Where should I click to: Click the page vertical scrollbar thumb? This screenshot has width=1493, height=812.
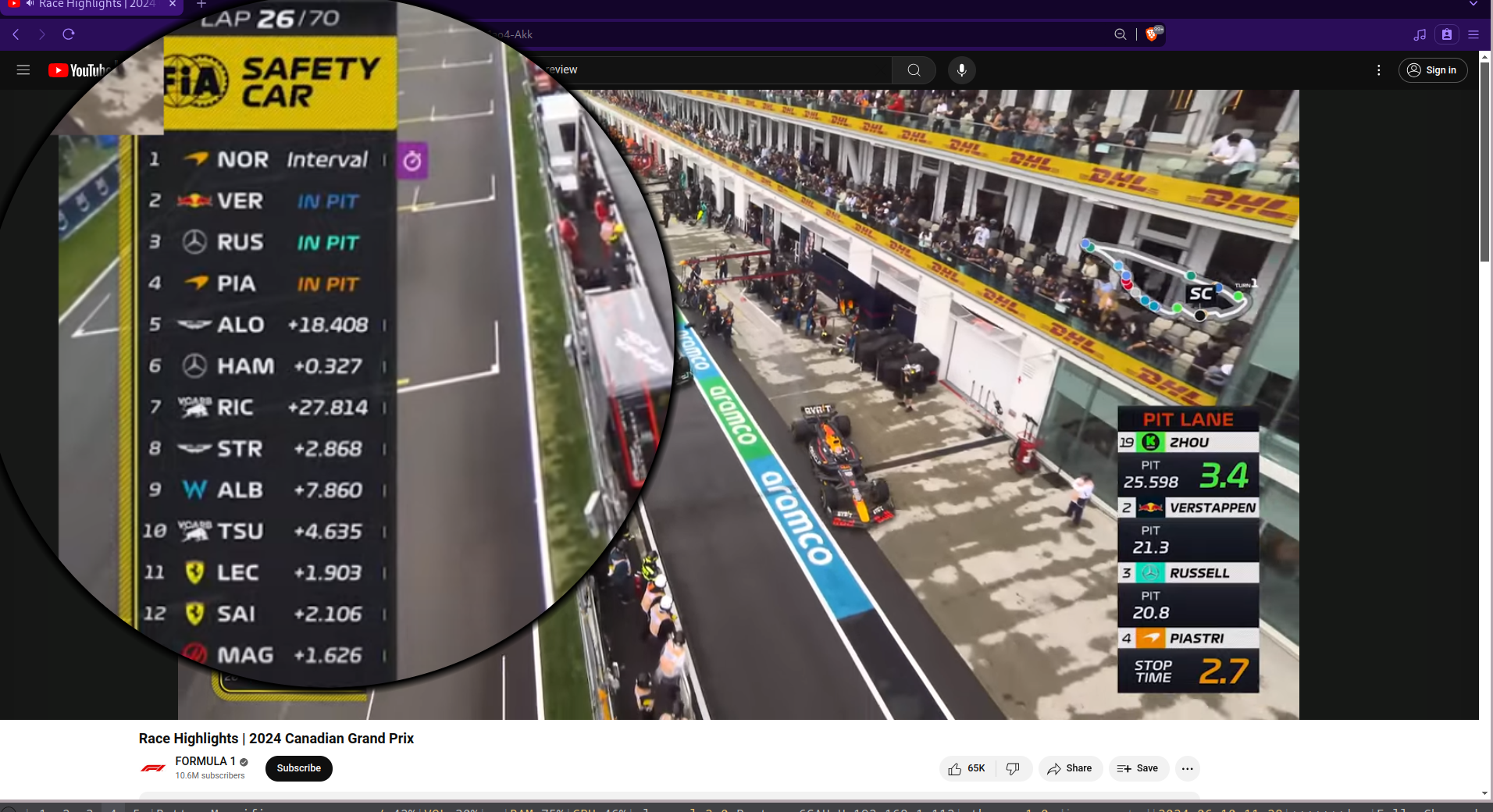(x=1485, y=162)
